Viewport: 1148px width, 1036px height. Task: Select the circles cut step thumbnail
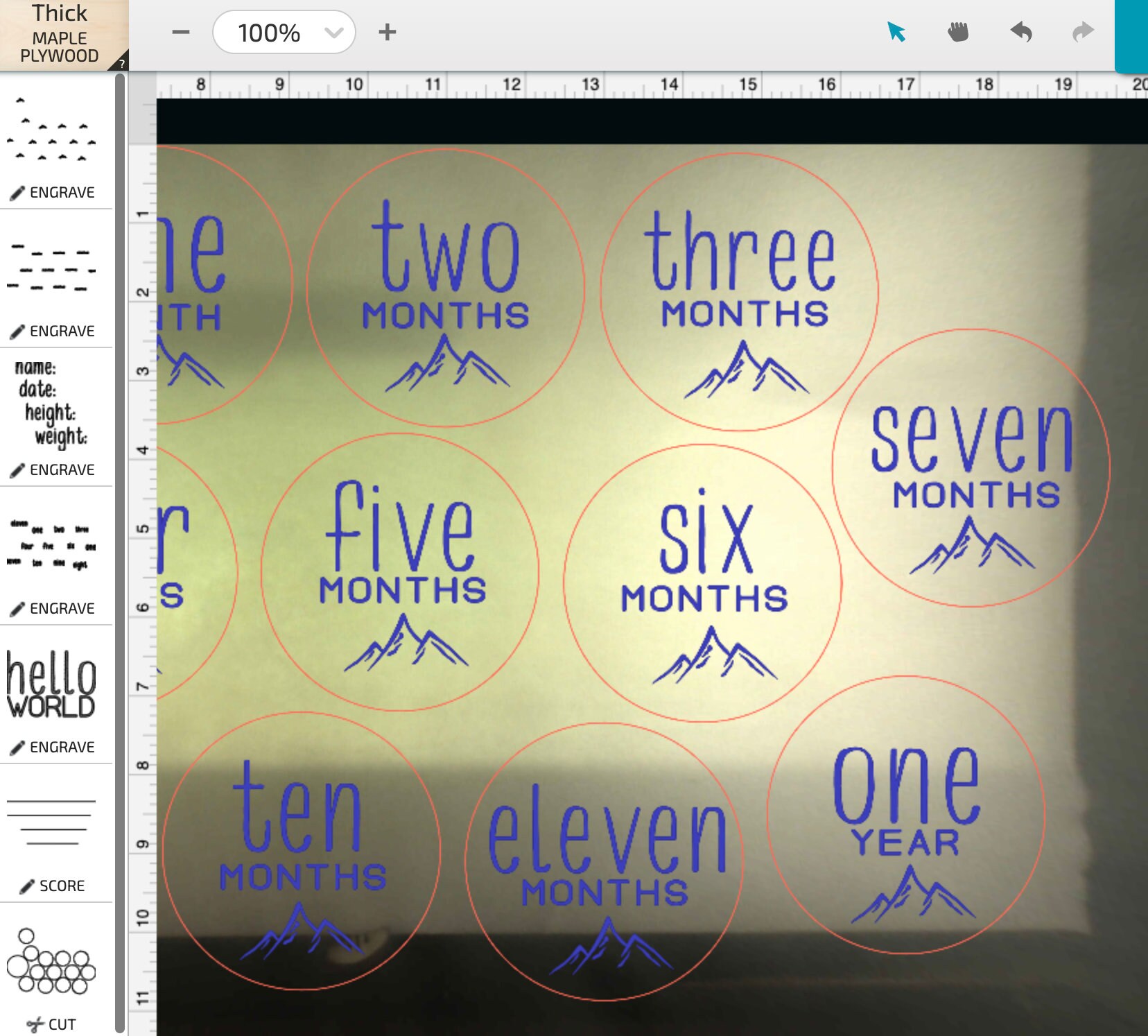pyautogui.click(x=51, y=961)
